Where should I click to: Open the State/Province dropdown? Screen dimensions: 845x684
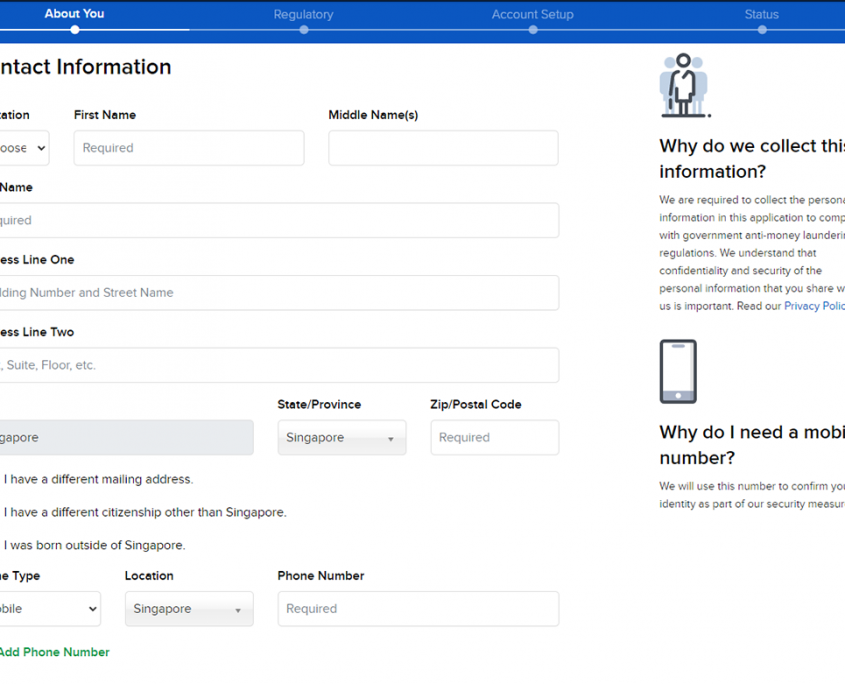coord(342,438)
